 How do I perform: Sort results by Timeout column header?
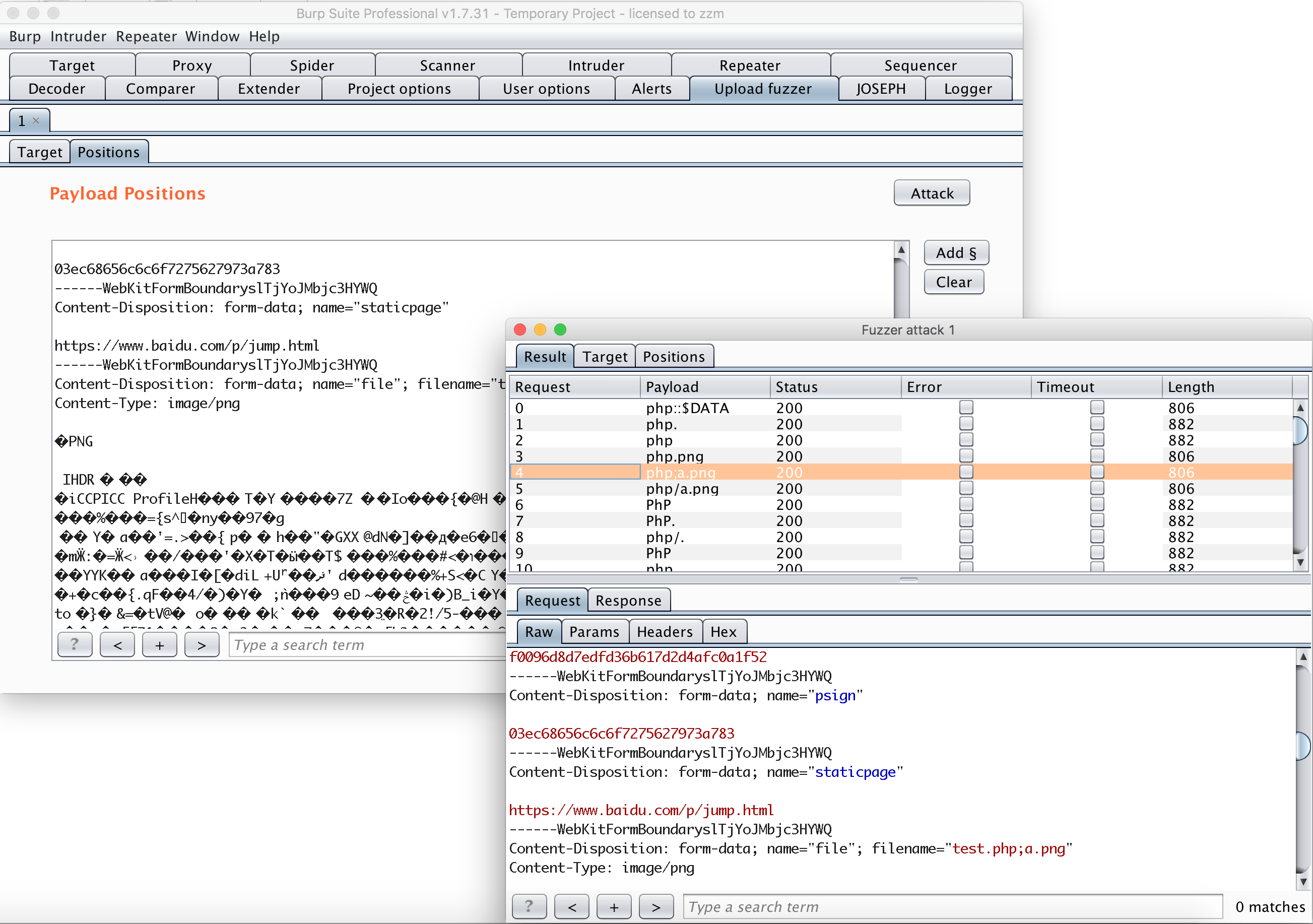pos(1097,387)
